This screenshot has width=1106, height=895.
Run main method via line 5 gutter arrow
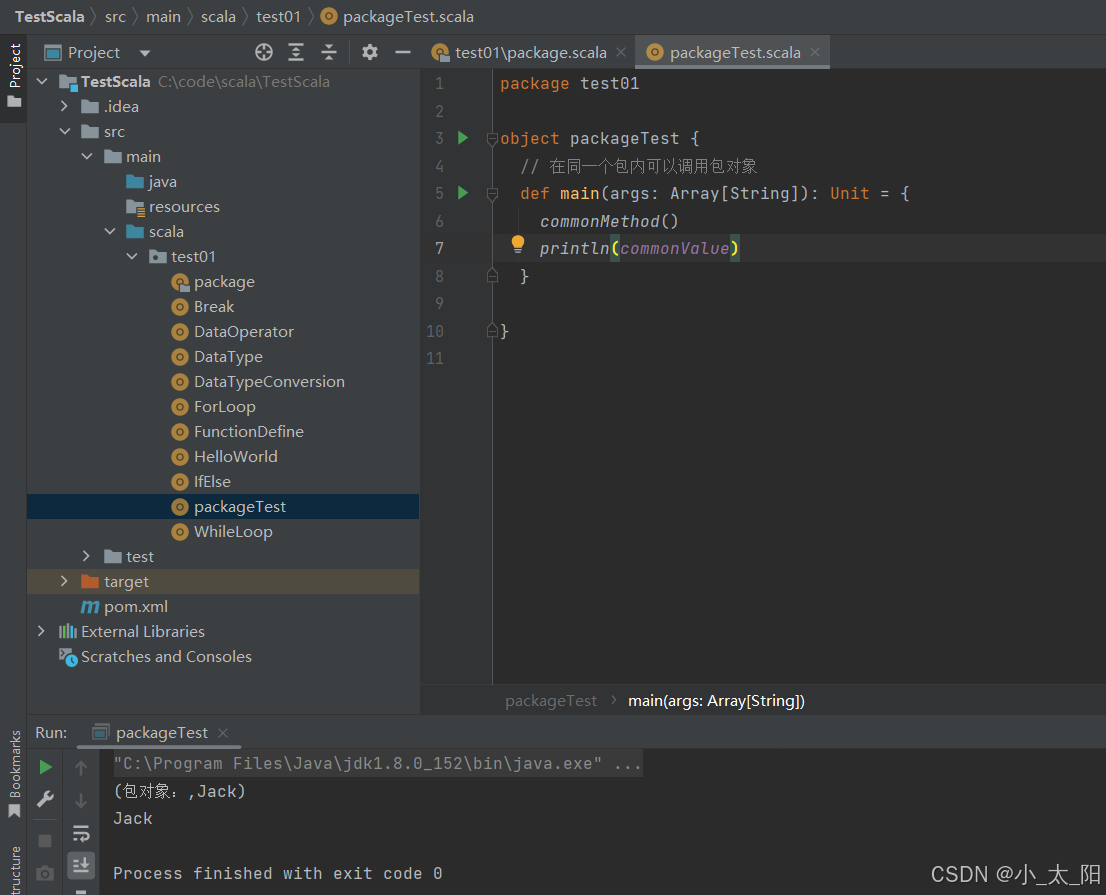coord(463,193)
